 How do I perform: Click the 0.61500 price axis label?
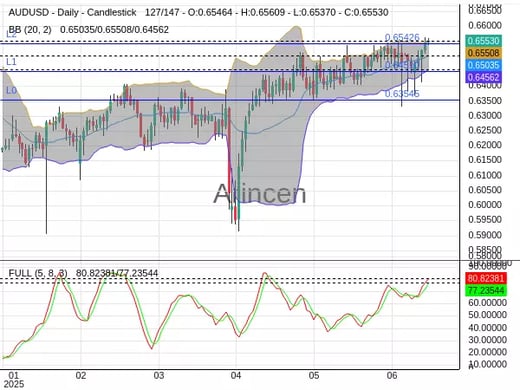[x=485, y=160]
